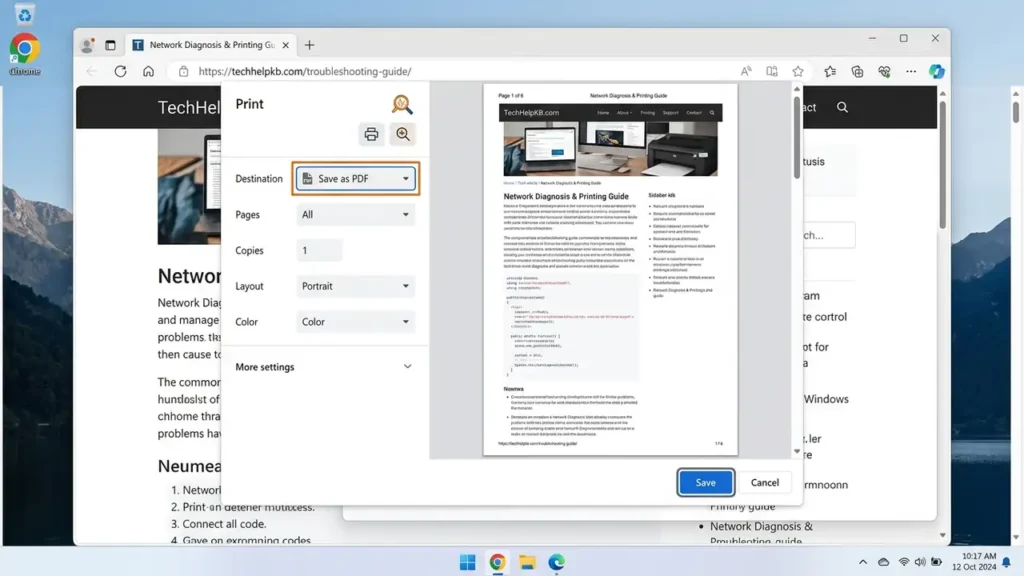This screenshot has height=576, width=1024.
Task: Click the website search icon in header
Action: coord(842,107)
